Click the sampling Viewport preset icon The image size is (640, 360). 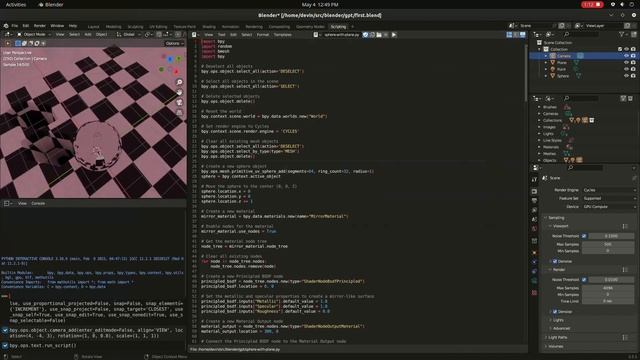tap(625, 226)
